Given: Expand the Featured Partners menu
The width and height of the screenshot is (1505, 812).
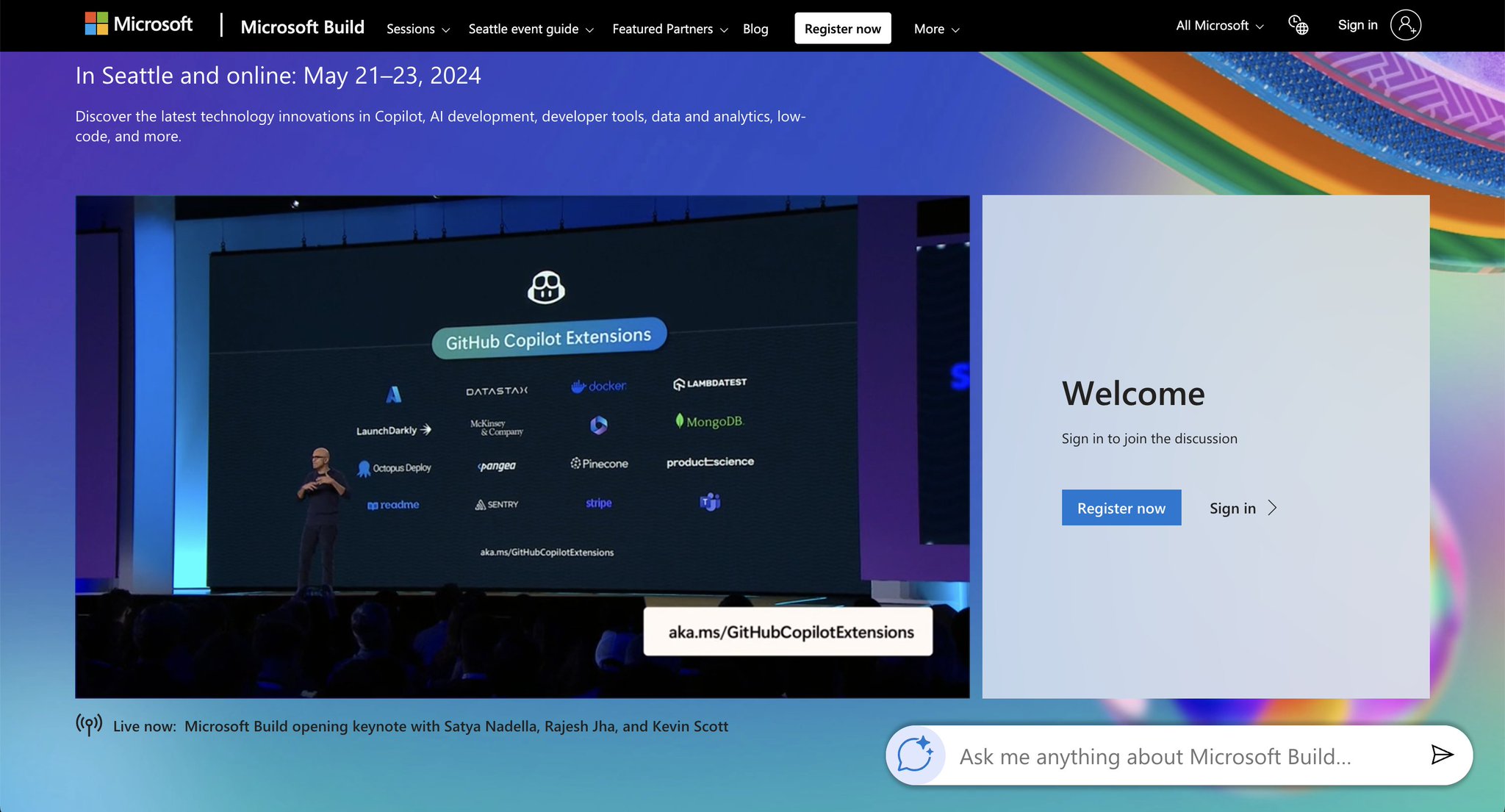Looking at the screenshot, I should 669,29.
